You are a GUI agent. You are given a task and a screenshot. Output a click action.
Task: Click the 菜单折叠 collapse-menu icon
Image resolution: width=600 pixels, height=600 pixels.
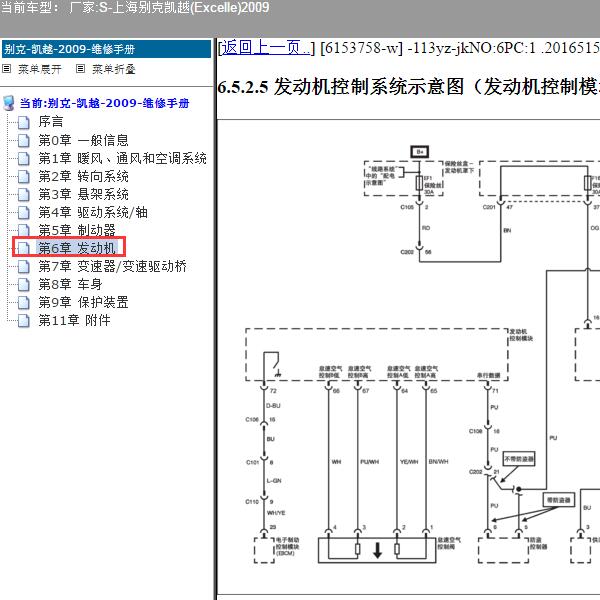click(x=80, y=69)
